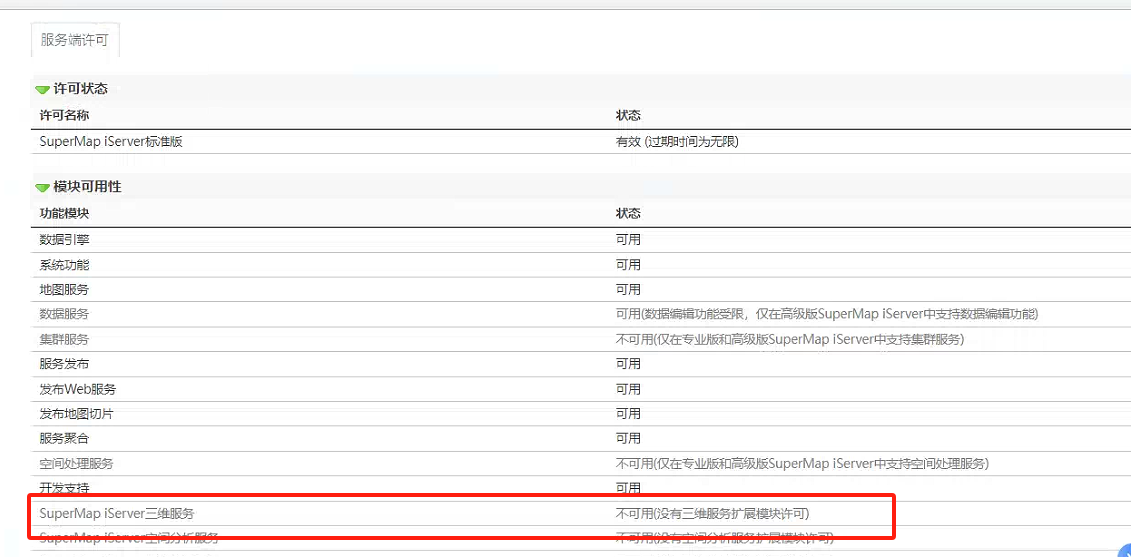The height and width of the screenshot is (557, 1131).
Task: Select the 集群服务 module row
Action: pos(65,339)
